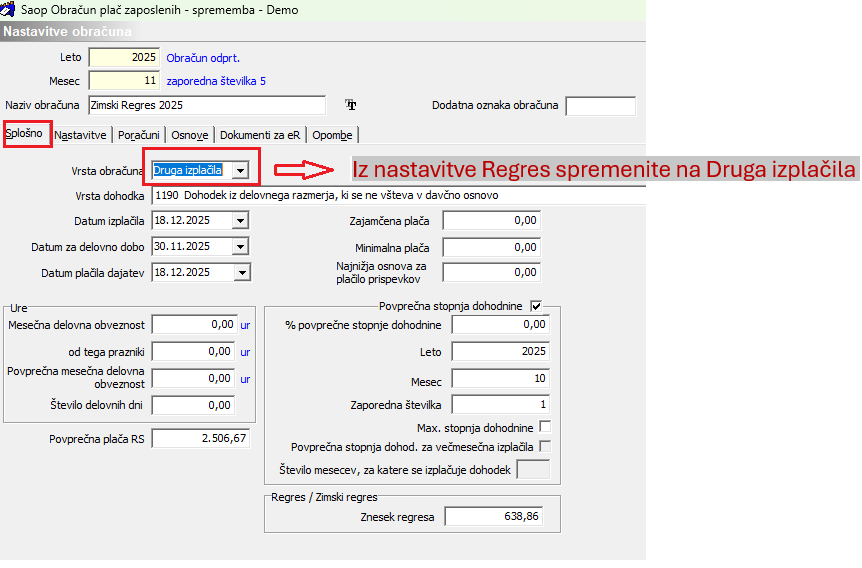Select the Osnove tab
The image size is (862, 568).
coord(190,135)
